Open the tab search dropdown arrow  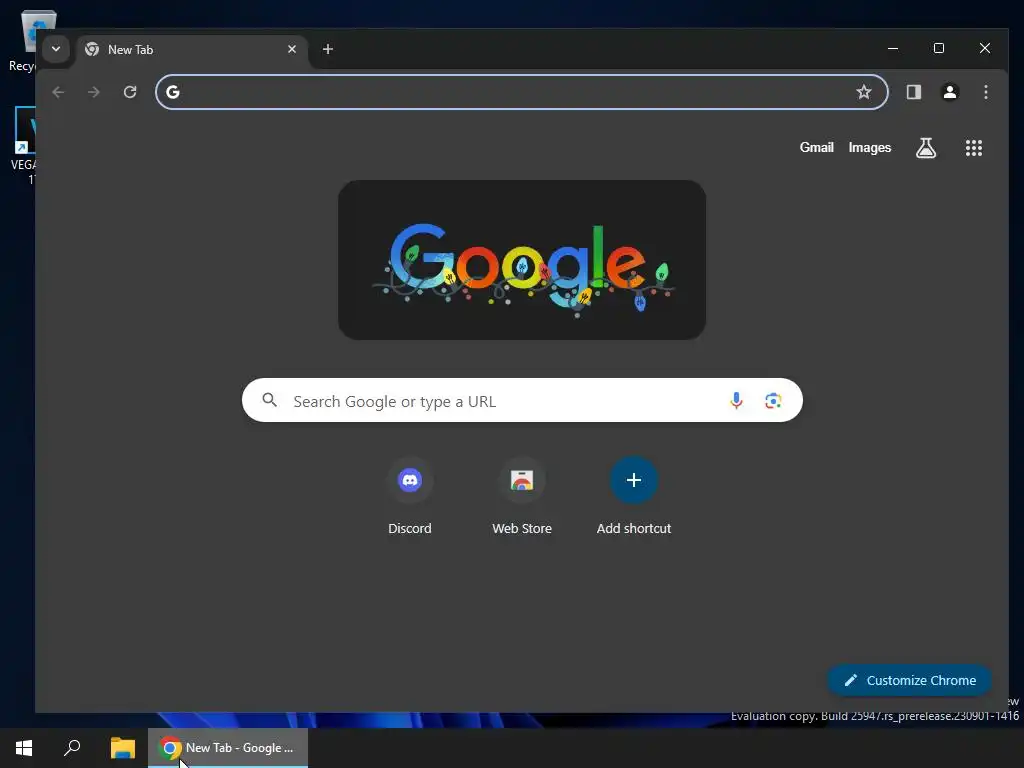(56, 49)
